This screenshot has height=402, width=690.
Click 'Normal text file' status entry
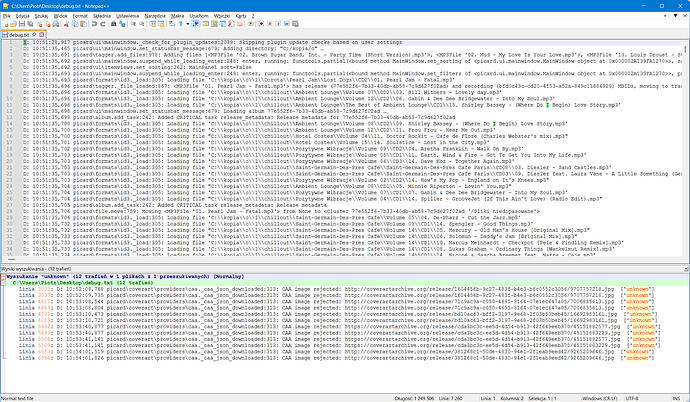(18, 398)
